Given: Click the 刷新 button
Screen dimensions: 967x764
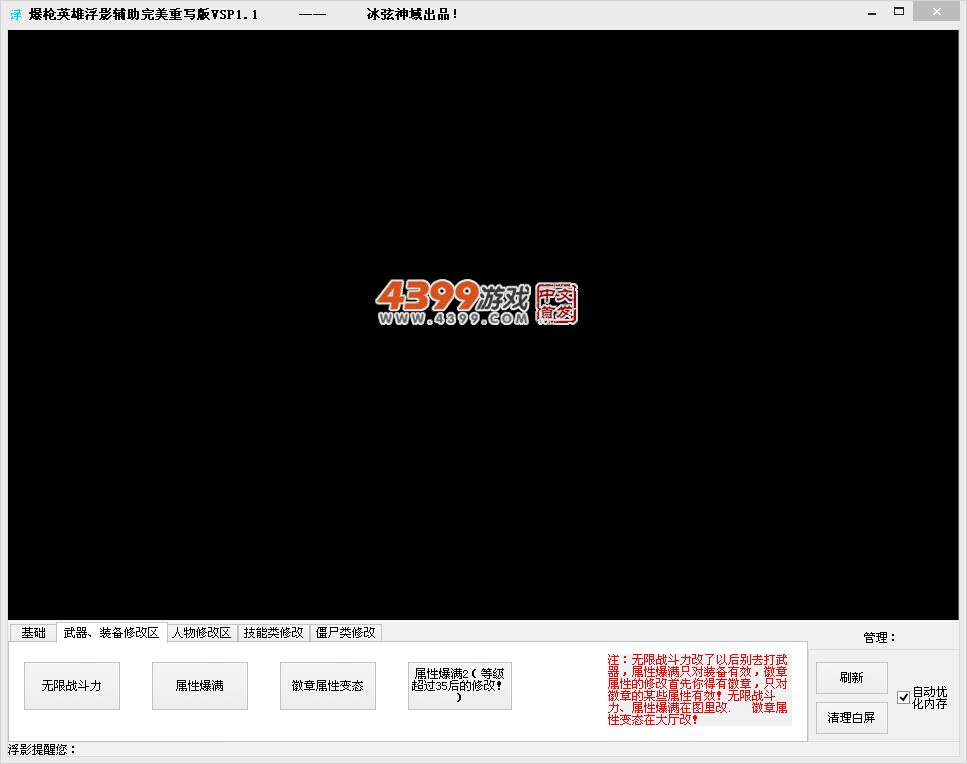Looking at the screenshot, I should (852, 678).
